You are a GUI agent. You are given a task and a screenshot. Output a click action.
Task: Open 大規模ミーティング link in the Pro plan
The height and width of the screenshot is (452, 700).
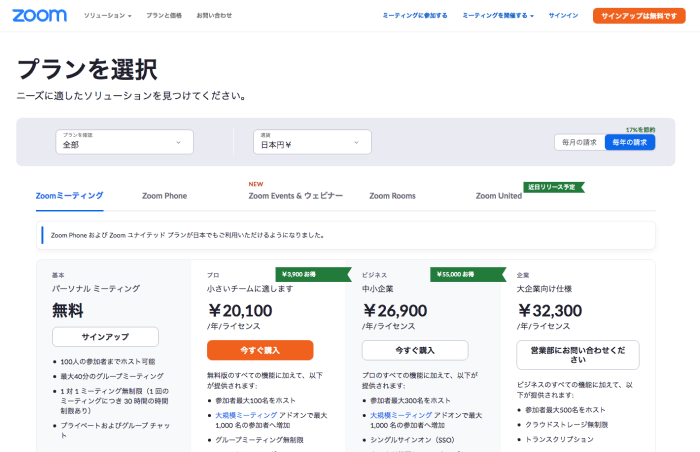246,415
